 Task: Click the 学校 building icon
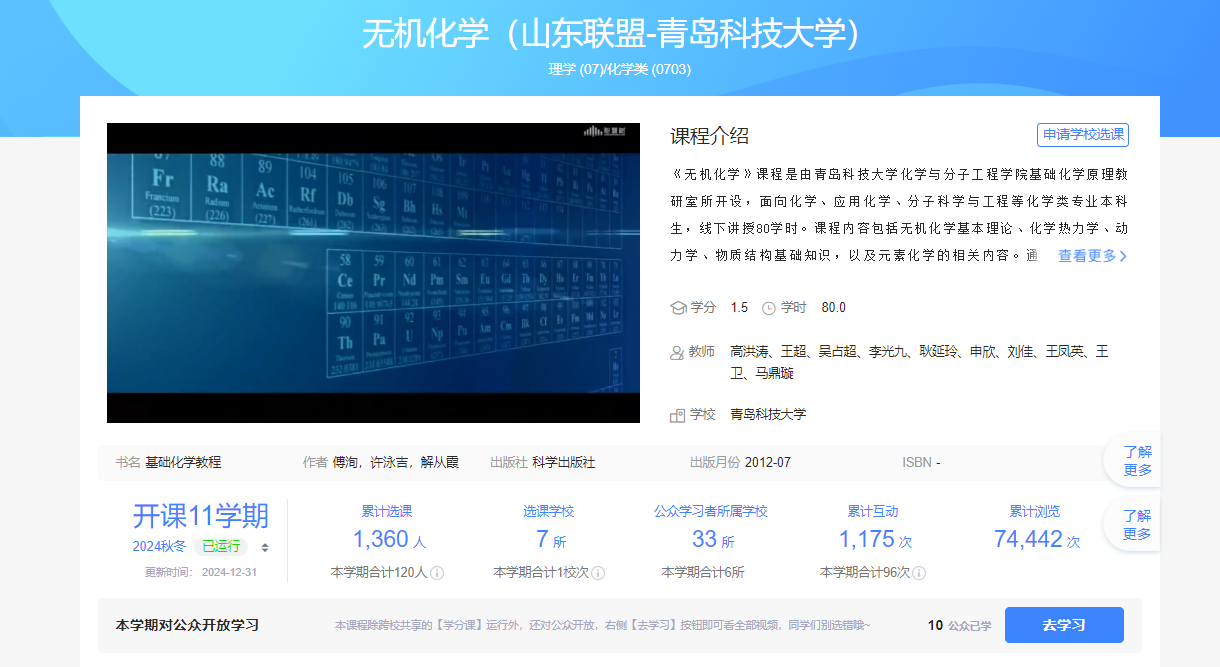[678, 414]
